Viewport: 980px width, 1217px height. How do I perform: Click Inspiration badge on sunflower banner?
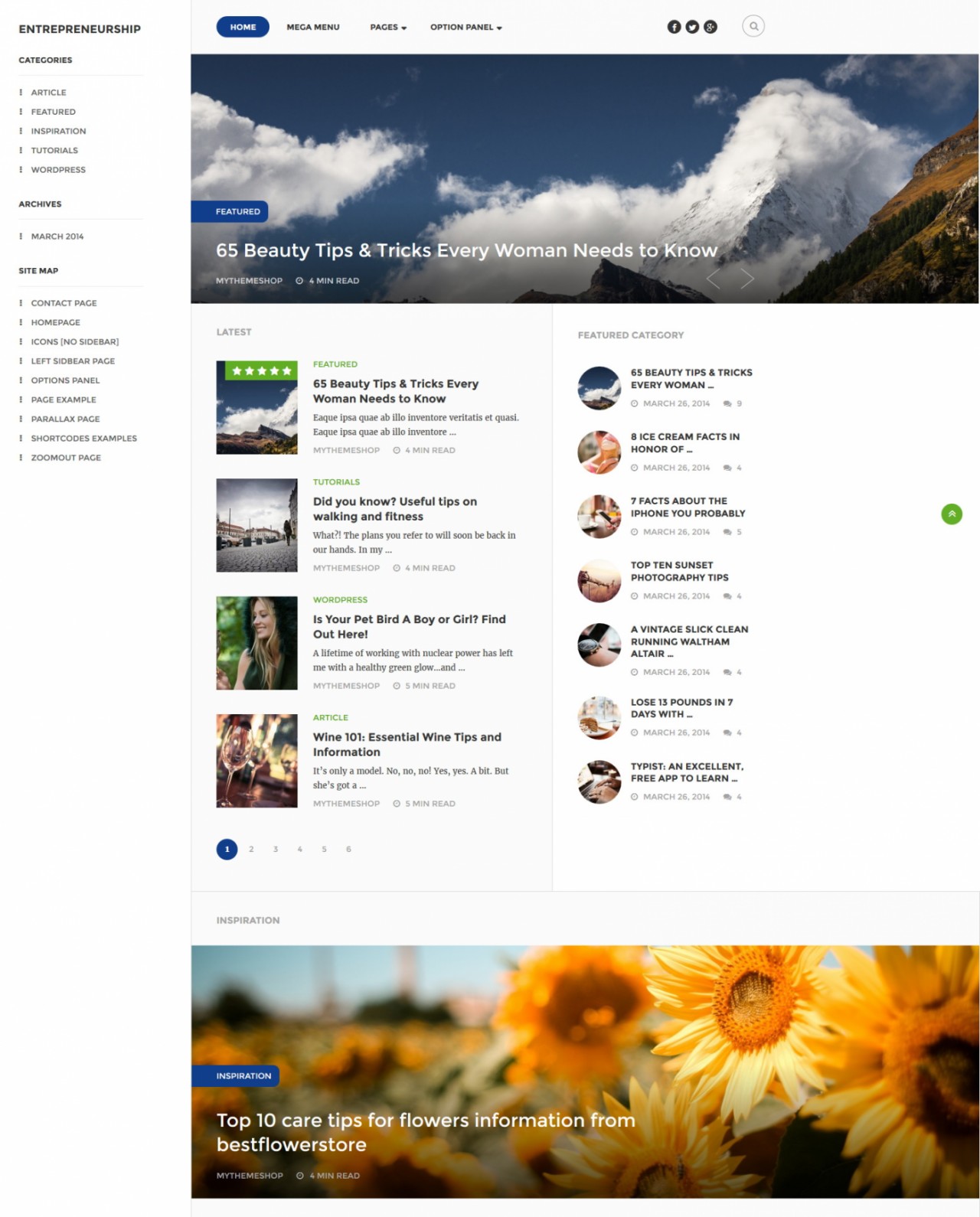pyautogui.click(x=236, y=1076)
